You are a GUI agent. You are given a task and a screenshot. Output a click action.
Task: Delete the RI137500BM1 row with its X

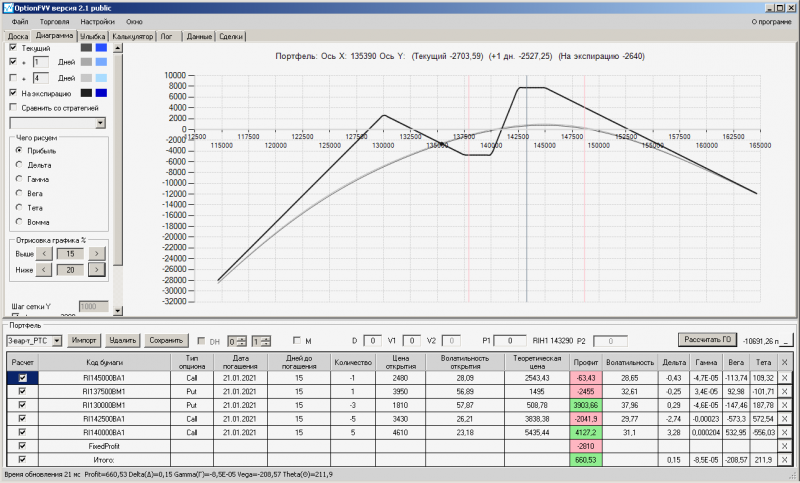[x=784, y=392]
